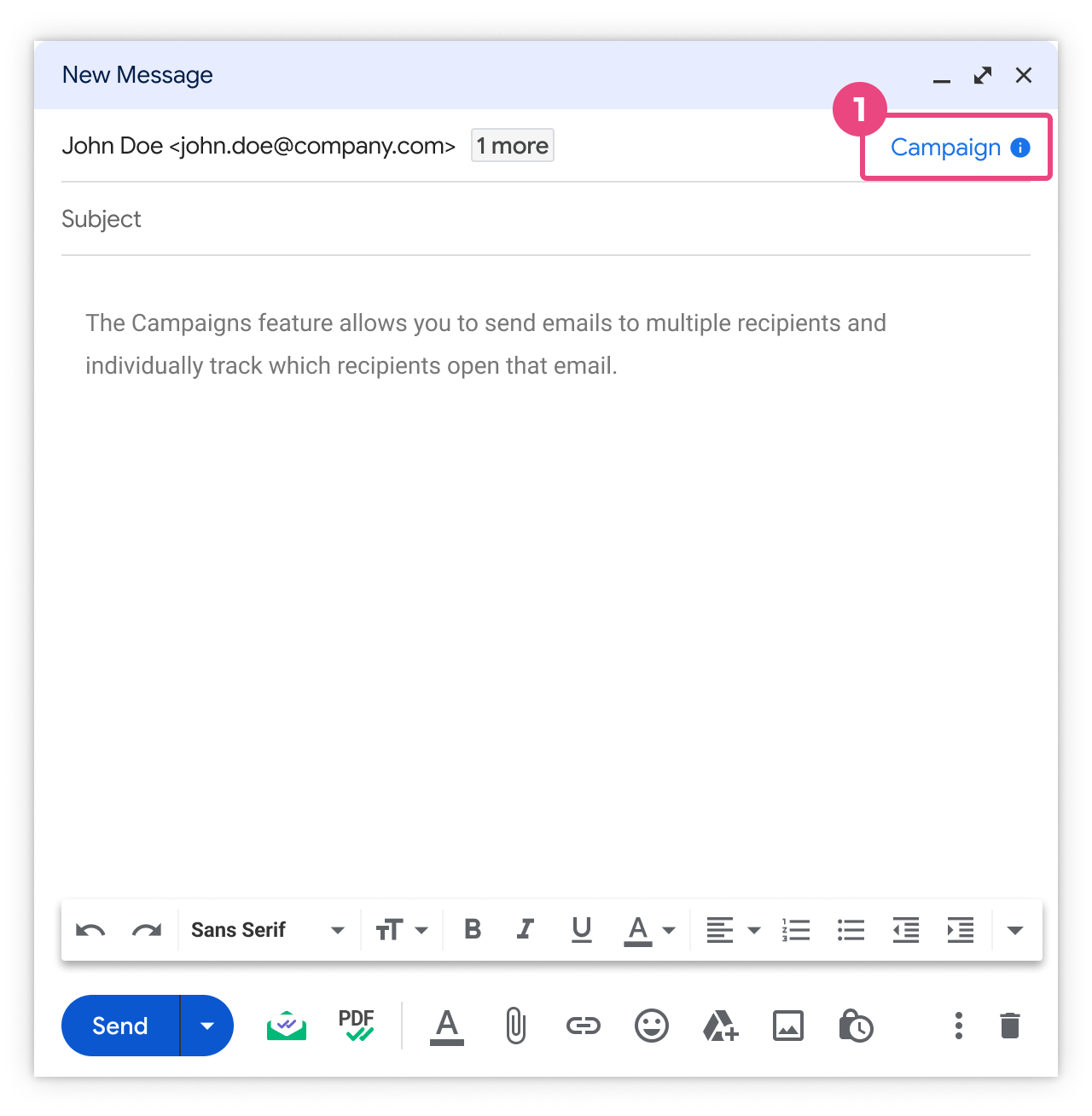Open the Send options dropdown arrow
The width and height of the screenshot is (1092, 1116).
click(207, 1026)
